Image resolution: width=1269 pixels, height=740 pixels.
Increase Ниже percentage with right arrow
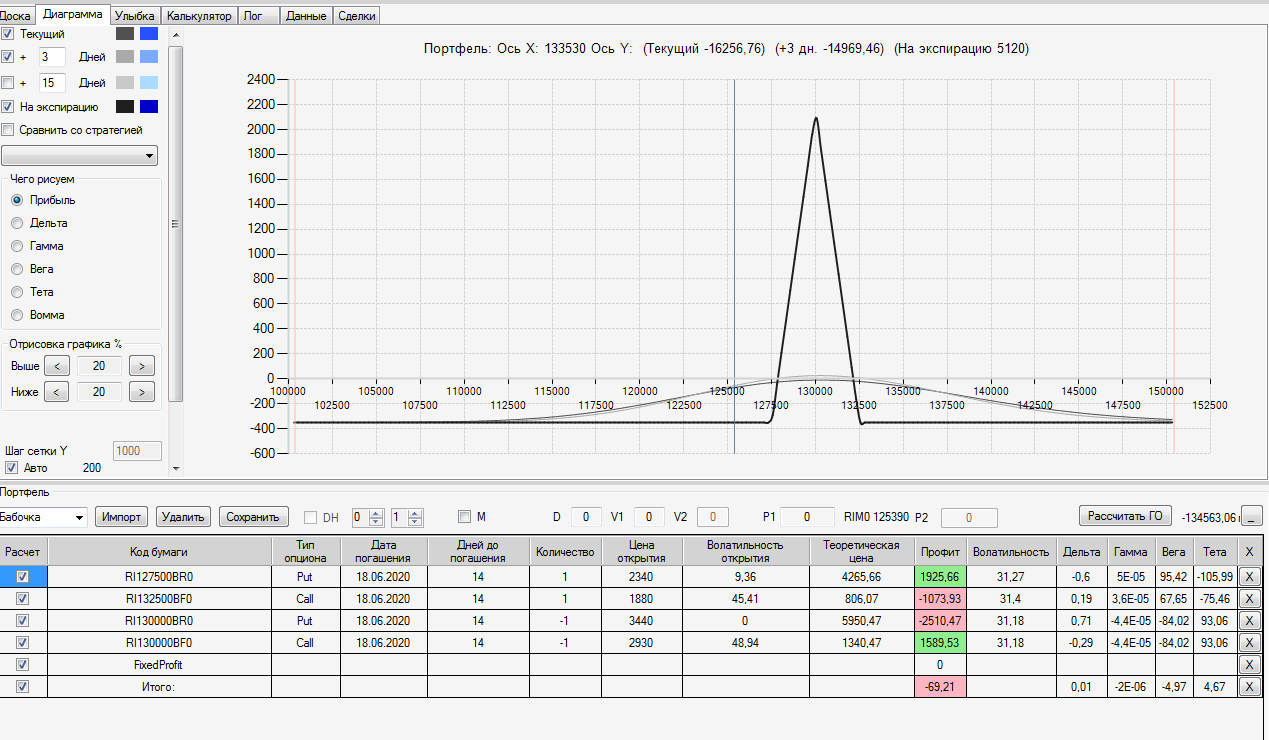click(x=143, y=392)
